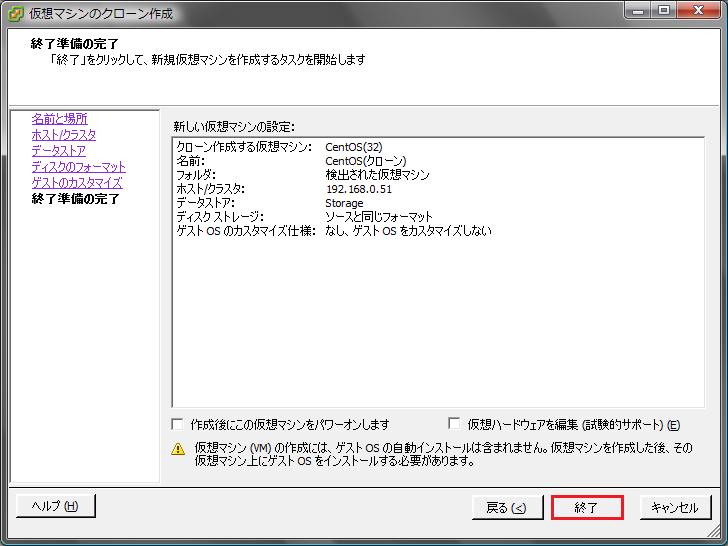Close the clone wizard window
This screenshot has width=728, height=546.
pyautogui.click(x=698, y=10)
